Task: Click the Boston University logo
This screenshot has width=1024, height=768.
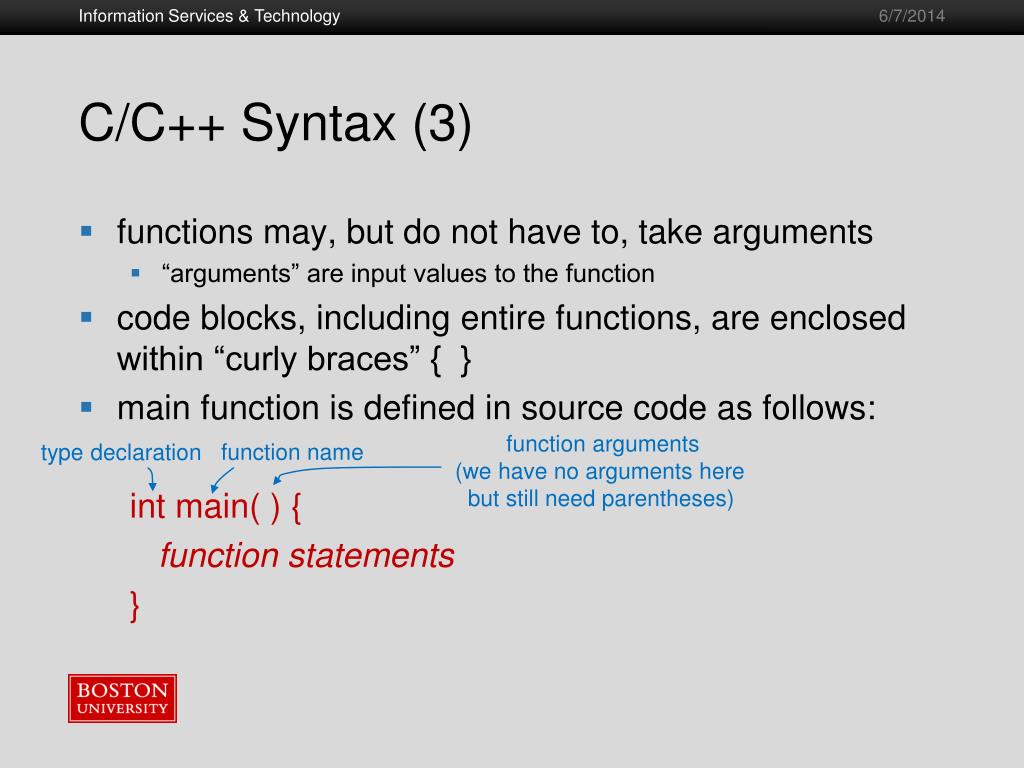Action: pyautogui.click(x=123, y=698)
